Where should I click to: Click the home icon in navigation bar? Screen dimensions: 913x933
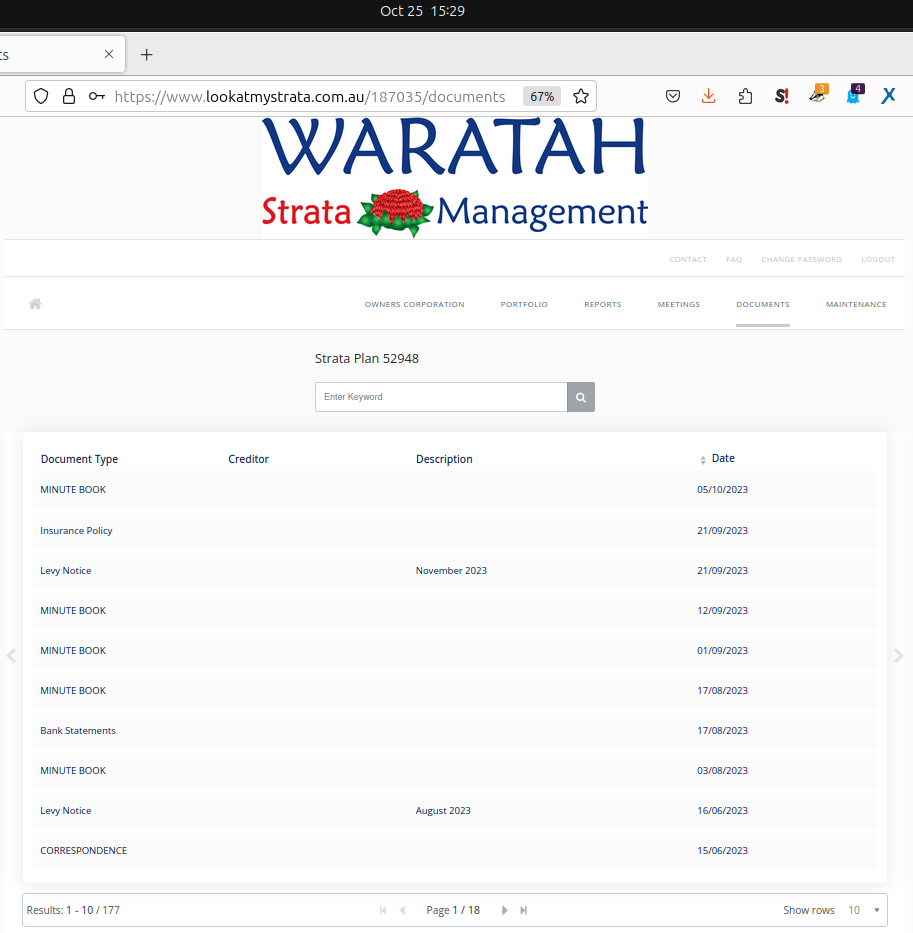pyautogui.click(x=35, y=304)
